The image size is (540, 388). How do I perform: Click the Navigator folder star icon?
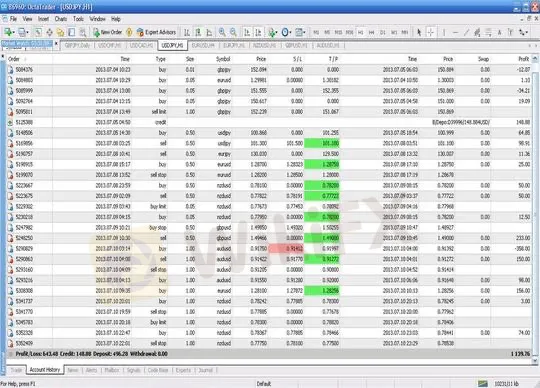[x=61, y=32]
